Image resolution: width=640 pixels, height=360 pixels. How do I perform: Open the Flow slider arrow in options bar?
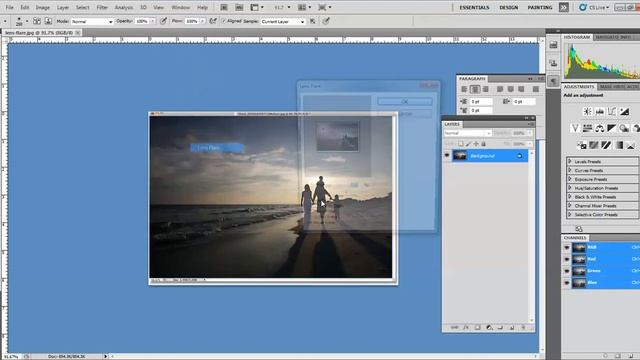point(202,21)
